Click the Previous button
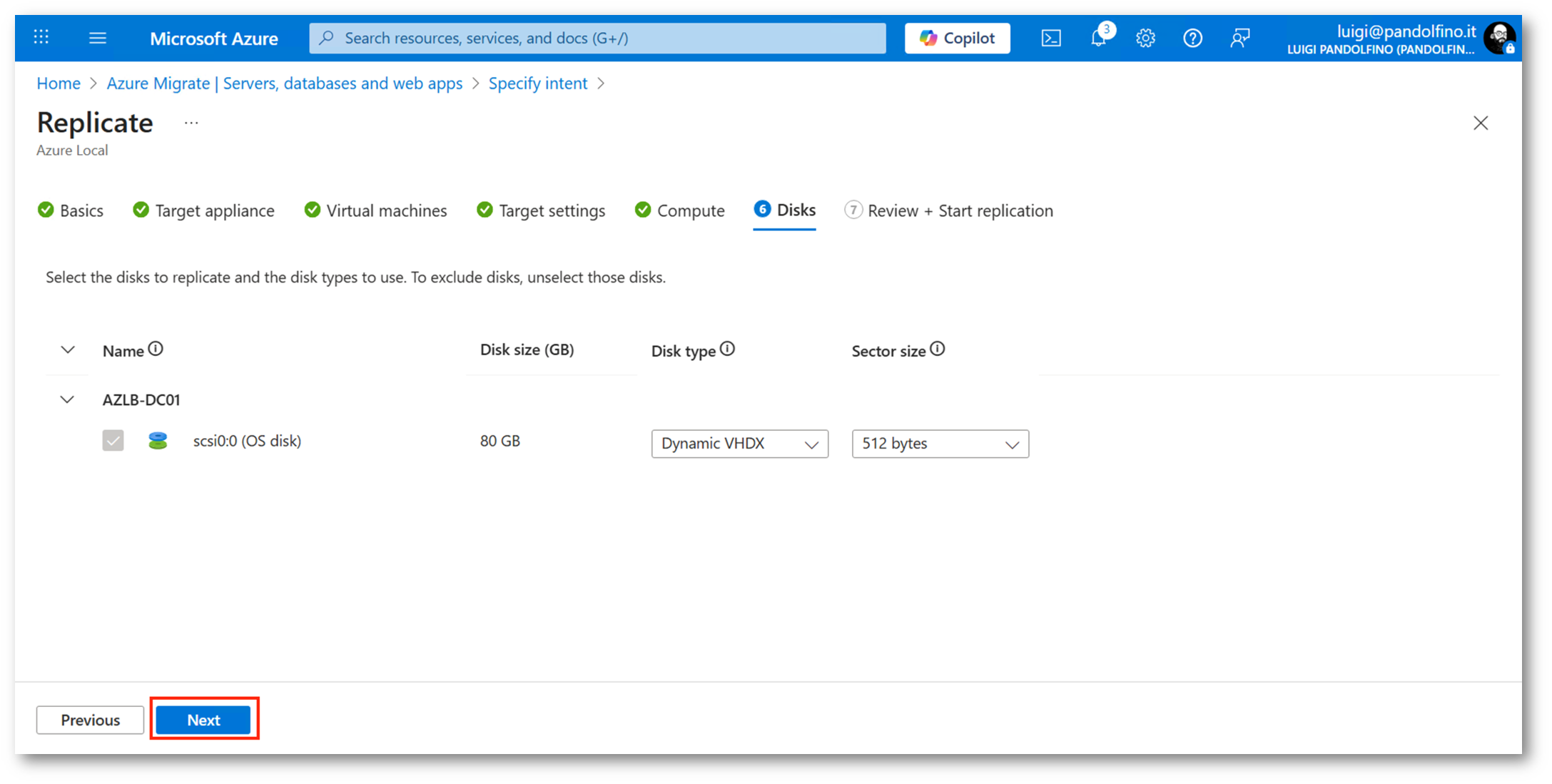The width and height of the screenshot is (1552, 784). click(x=90, y=720)
